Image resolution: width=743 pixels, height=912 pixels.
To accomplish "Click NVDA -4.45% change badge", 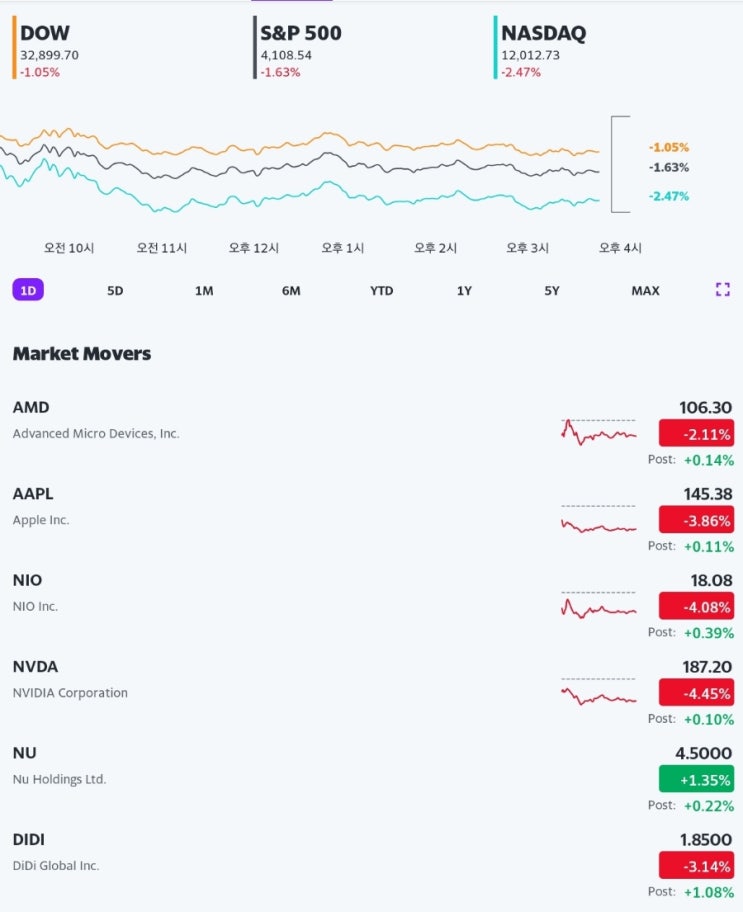I will click(x=696, y=693).
